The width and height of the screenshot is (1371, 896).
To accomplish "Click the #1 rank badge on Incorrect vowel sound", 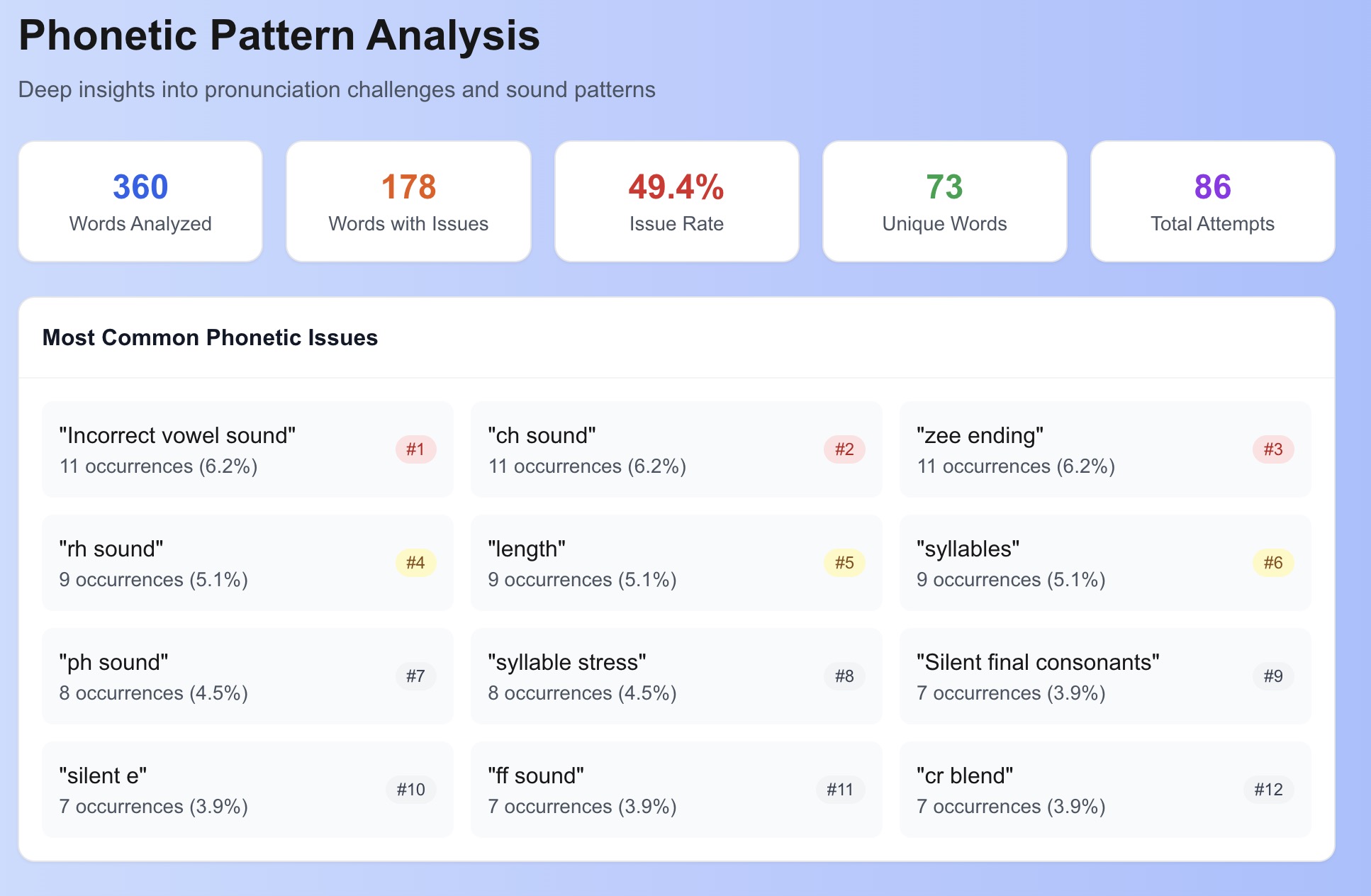I will [x=415, y=449].
